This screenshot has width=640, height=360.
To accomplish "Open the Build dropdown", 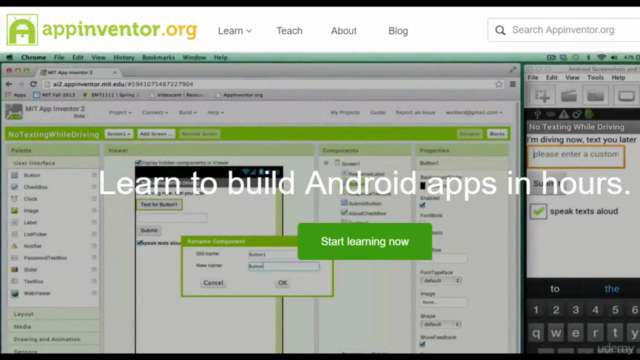I will coord(187,112).
